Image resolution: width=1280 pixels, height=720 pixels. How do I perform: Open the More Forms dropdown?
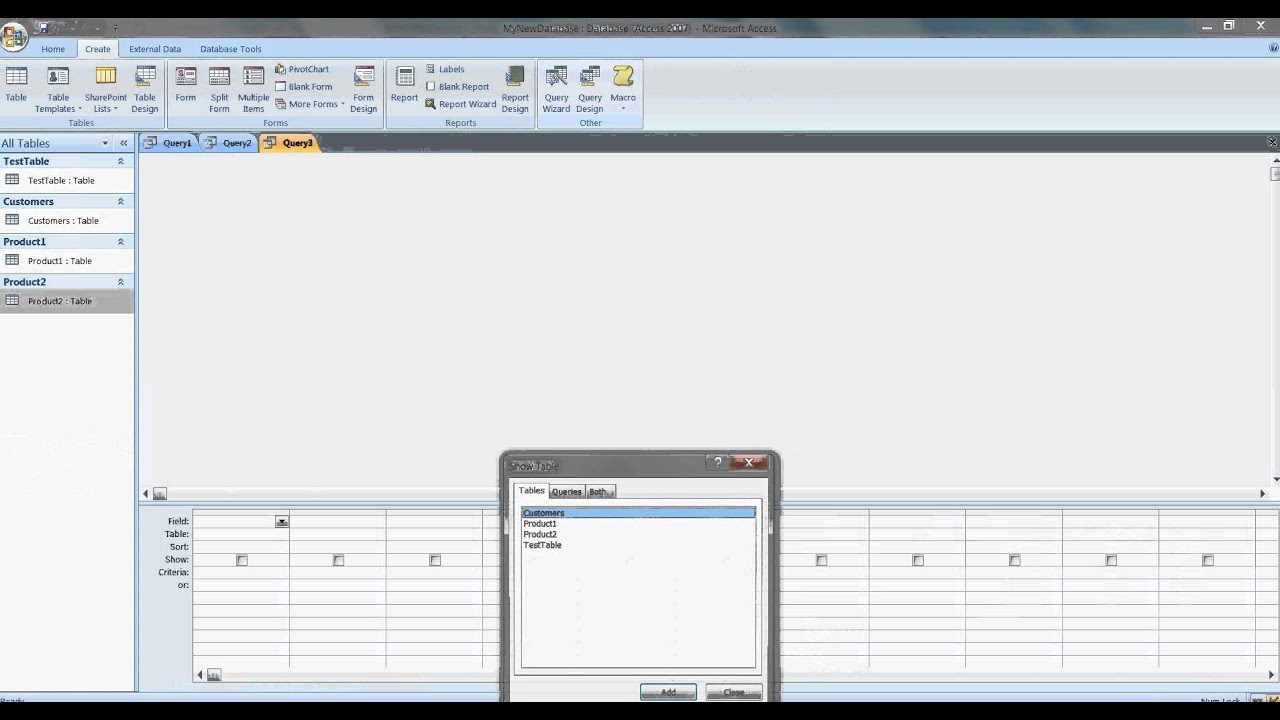[310, 104]
